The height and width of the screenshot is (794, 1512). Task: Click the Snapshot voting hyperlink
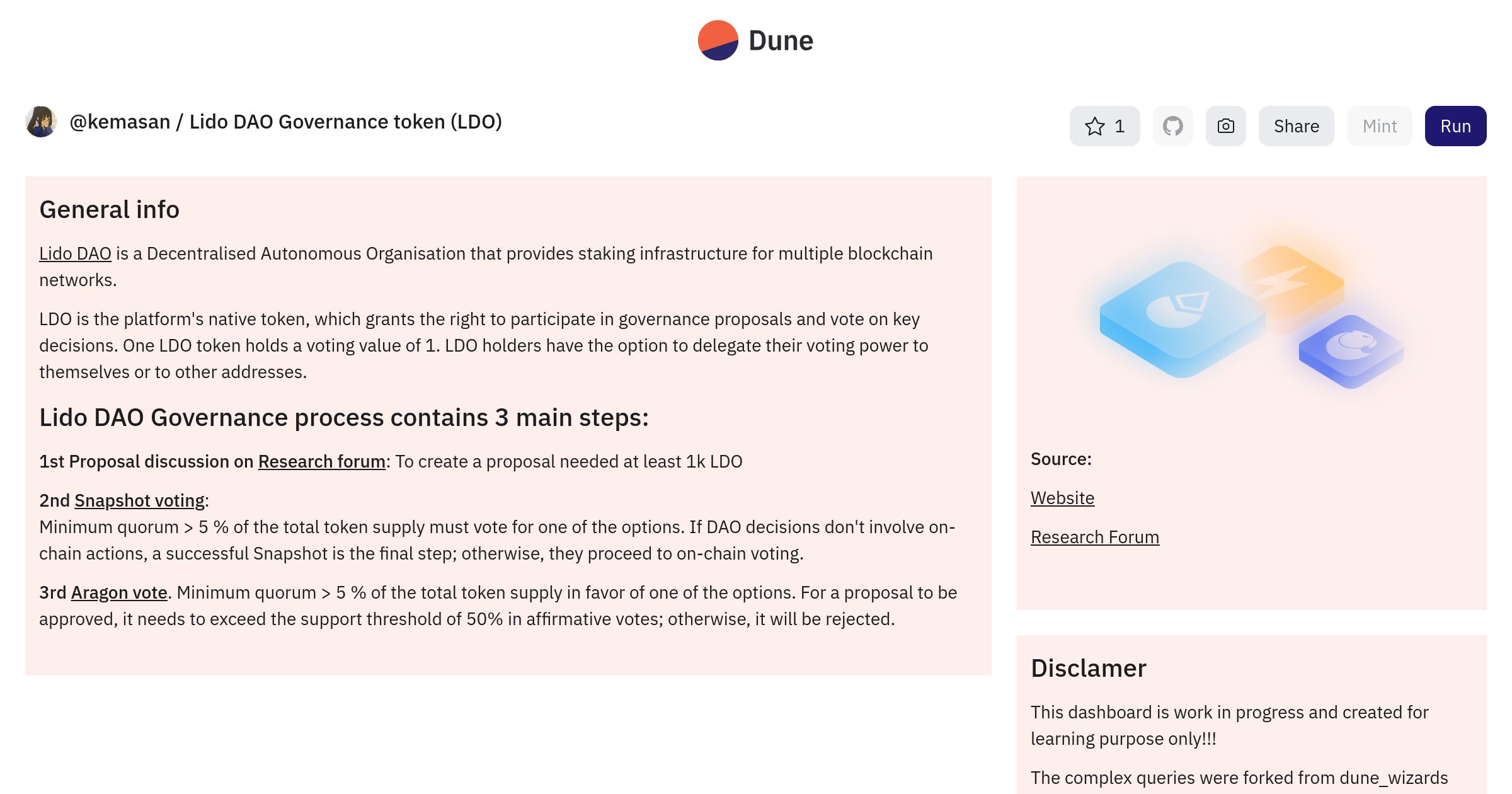click(139, 500)
